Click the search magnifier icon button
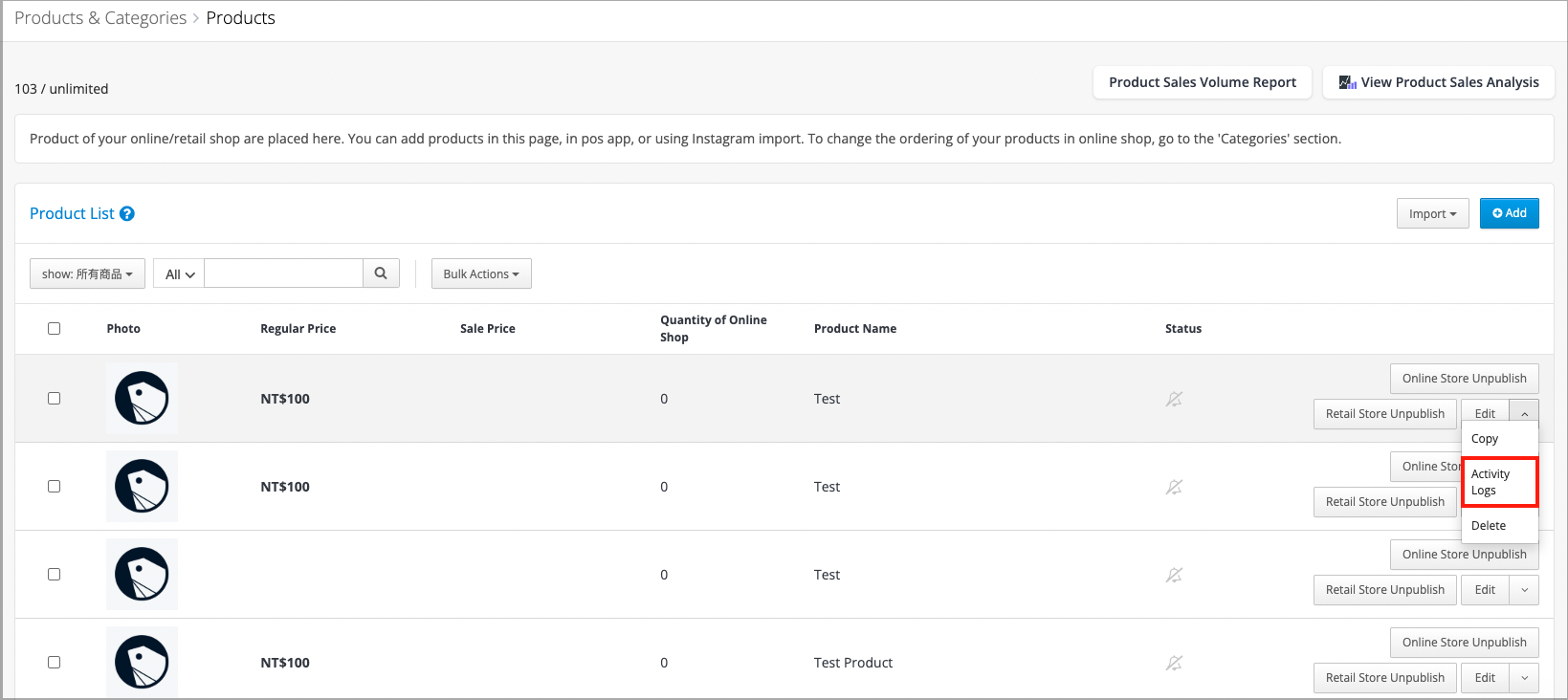Viewport: 1568px width, 700px height. click(381, 273)
